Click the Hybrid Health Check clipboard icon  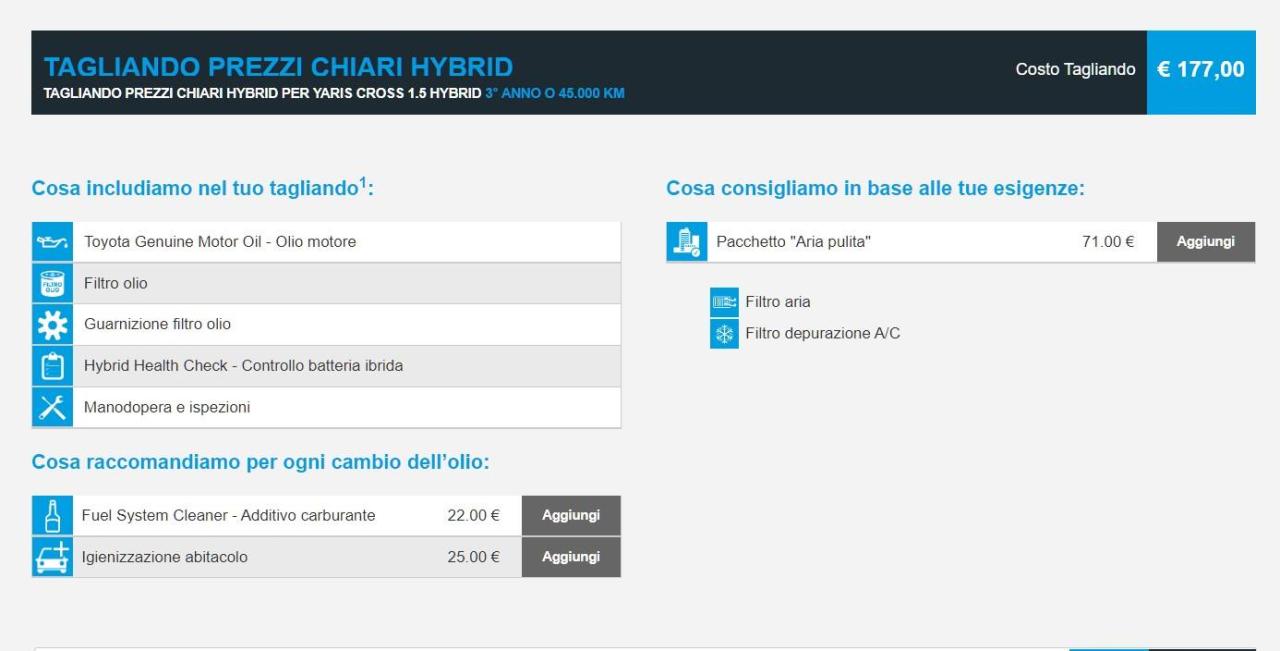coord(52,366)
